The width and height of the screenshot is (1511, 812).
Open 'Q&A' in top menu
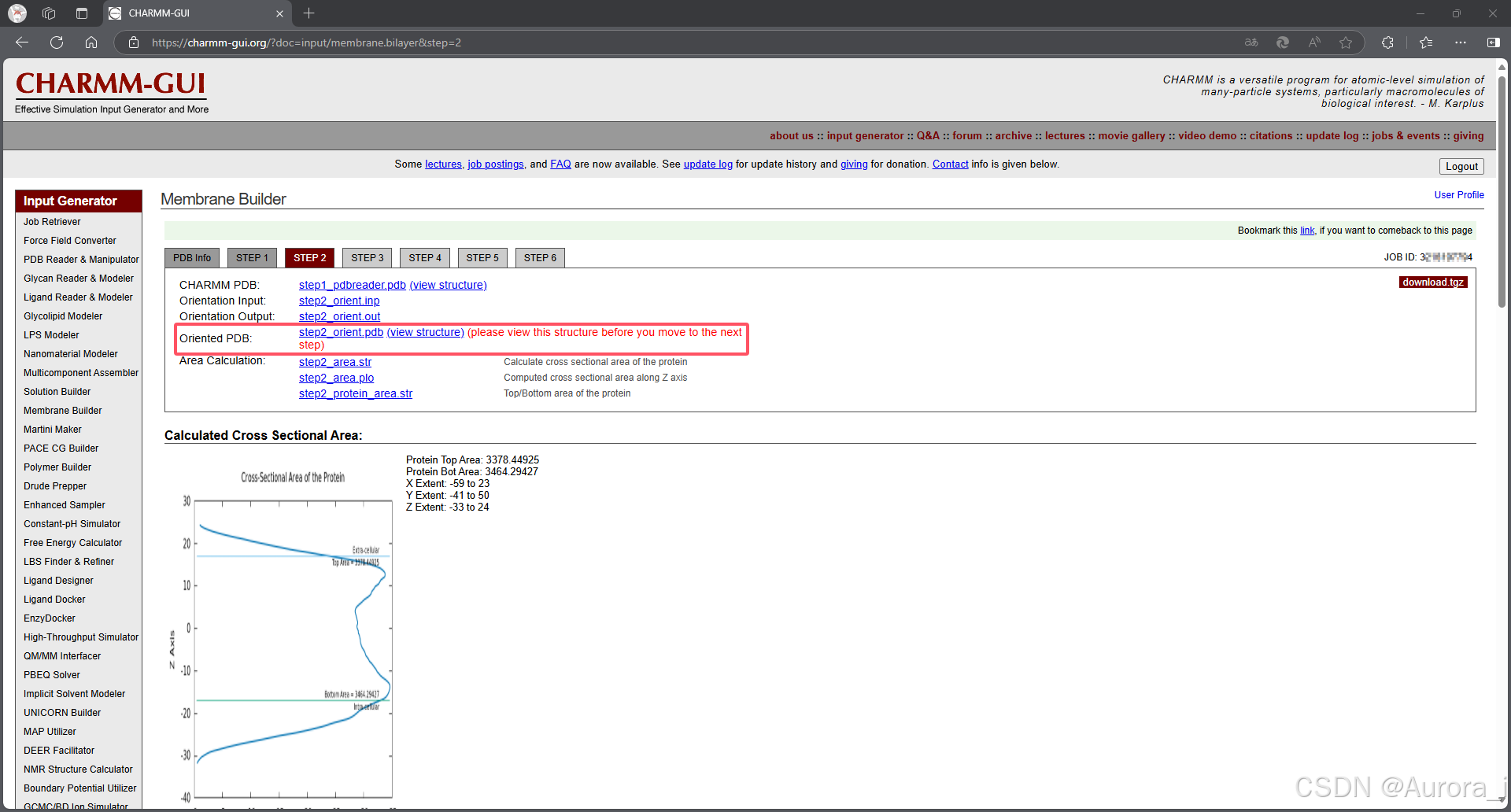click(x=928, y=135)
